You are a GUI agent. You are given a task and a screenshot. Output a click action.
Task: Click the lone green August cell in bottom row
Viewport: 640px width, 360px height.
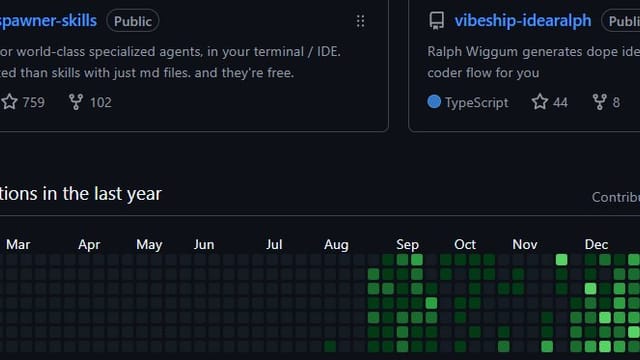tap(330, 347)
